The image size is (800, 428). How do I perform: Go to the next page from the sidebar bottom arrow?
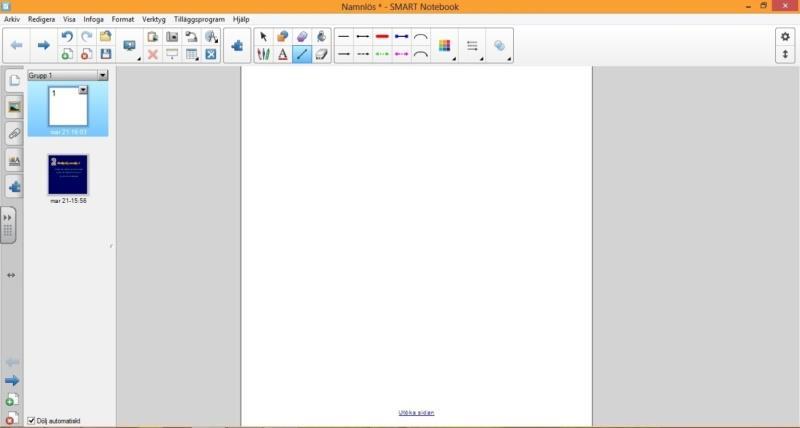pyautogui.click(x=12, y=381)
